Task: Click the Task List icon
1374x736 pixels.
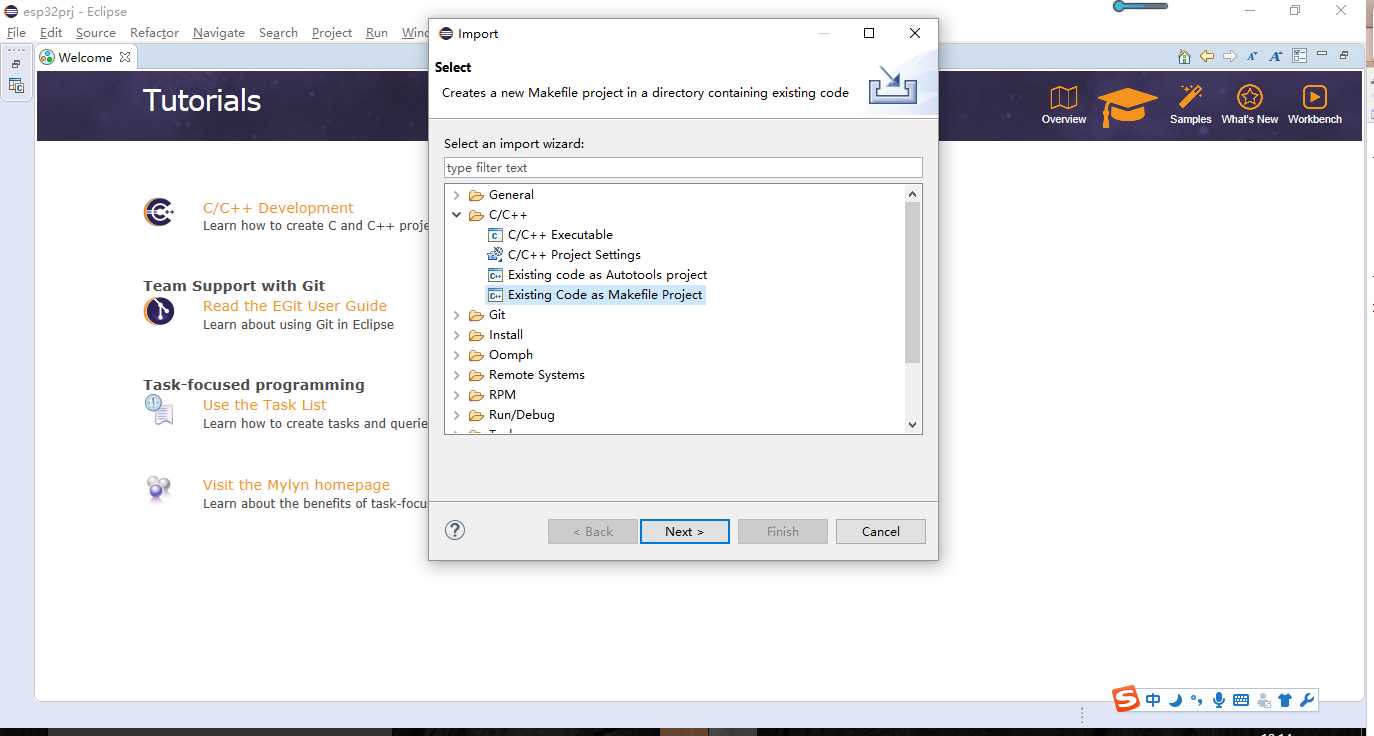Action: click(159, 410)
